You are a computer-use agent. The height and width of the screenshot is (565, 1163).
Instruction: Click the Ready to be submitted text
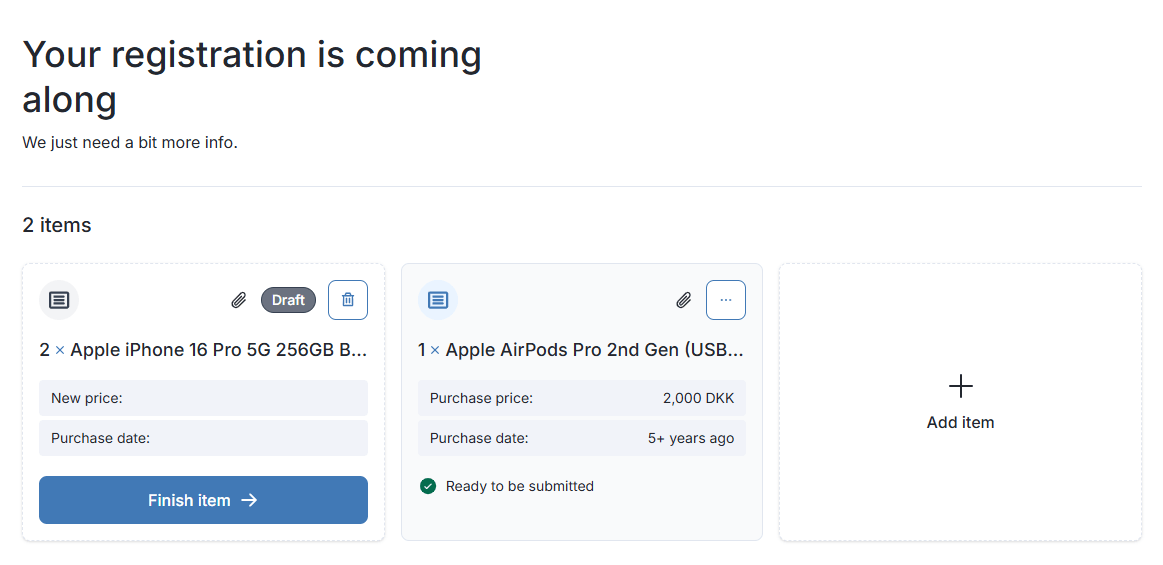pos(520,486)
